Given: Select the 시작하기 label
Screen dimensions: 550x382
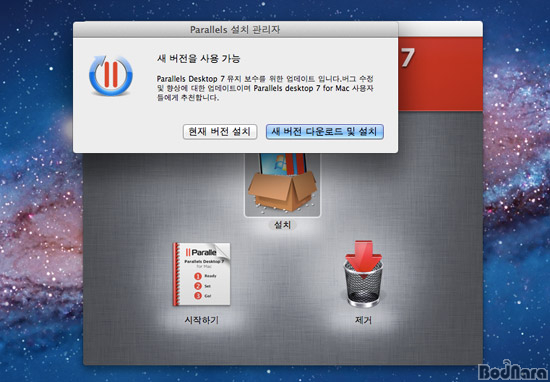Looking at the screenshot, I should point(201,320).
